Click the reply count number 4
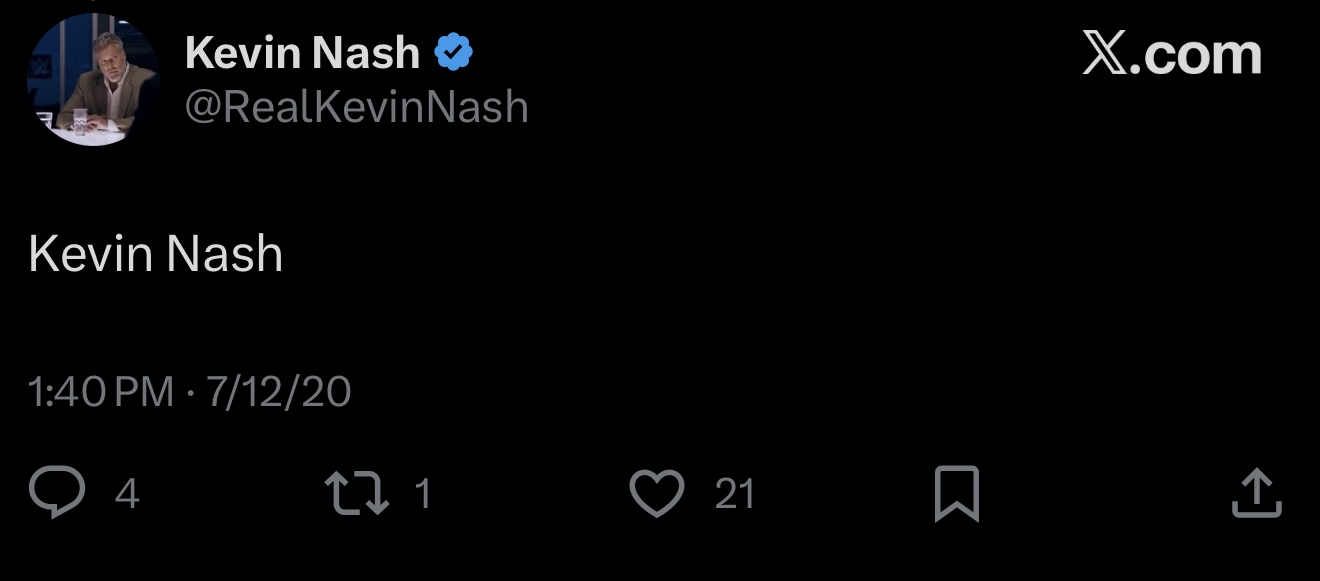The image size is (1320, 581). coord(126,494)
